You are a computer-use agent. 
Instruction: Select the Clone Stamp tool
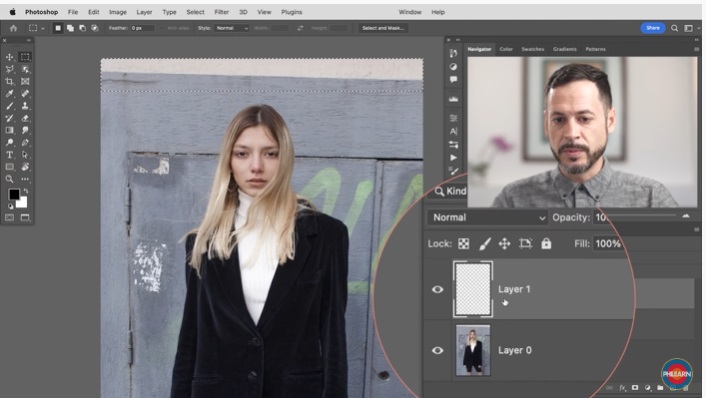tap(25, 106)
